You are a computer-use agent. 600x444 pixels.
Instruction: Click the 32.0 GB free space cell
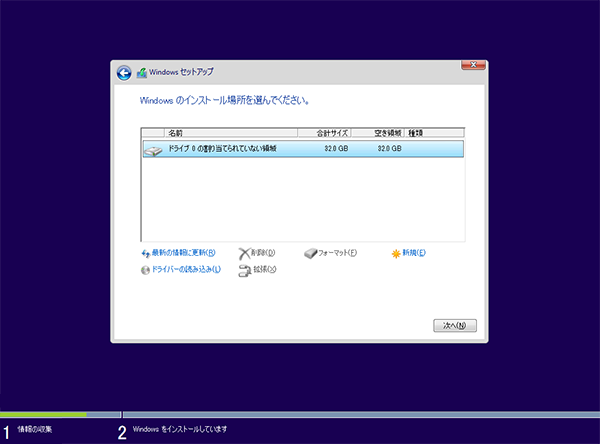pyautogui.click(x=390, y=149)
